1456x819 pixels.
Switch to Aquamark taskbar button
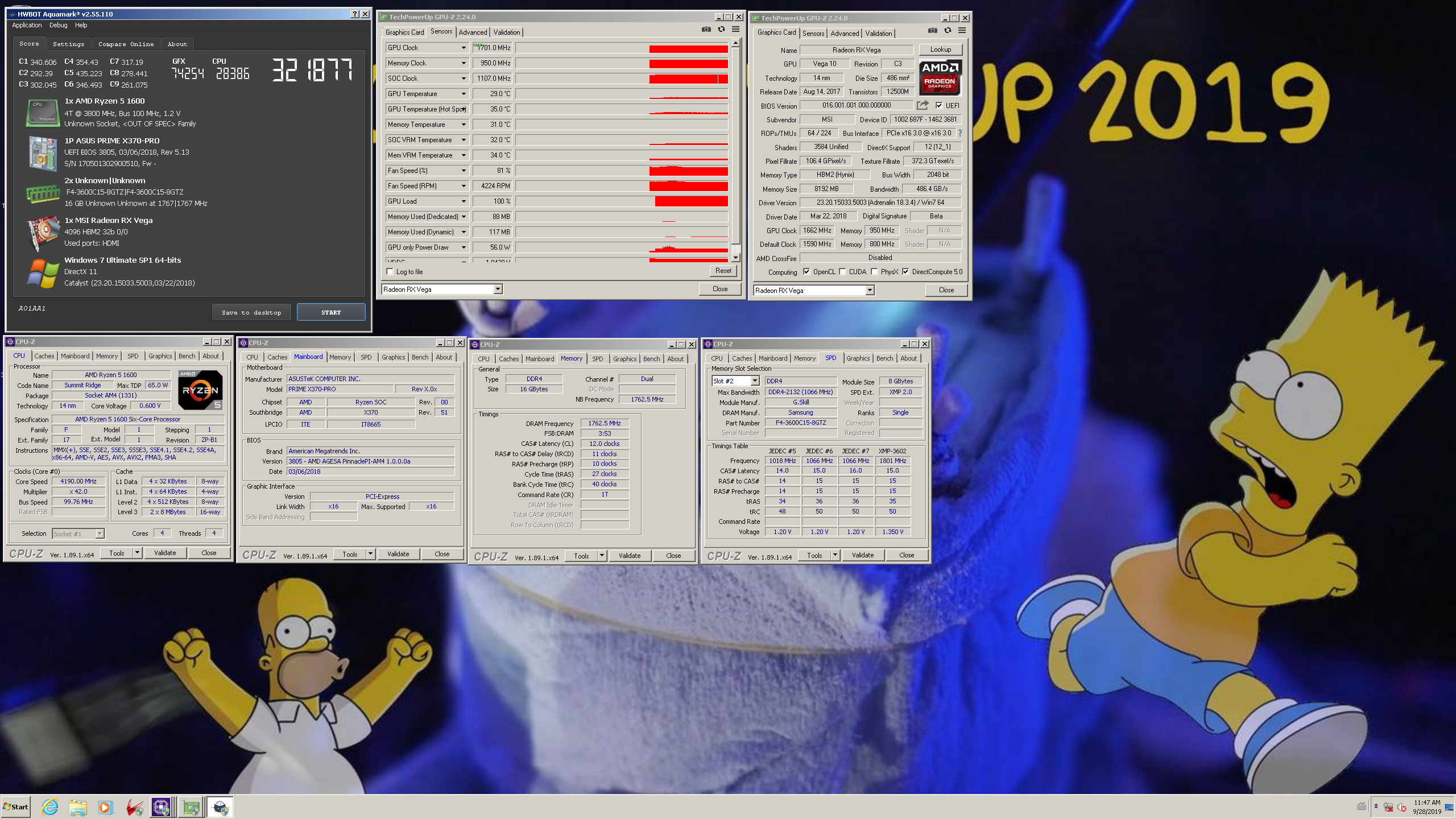[220, 807]
